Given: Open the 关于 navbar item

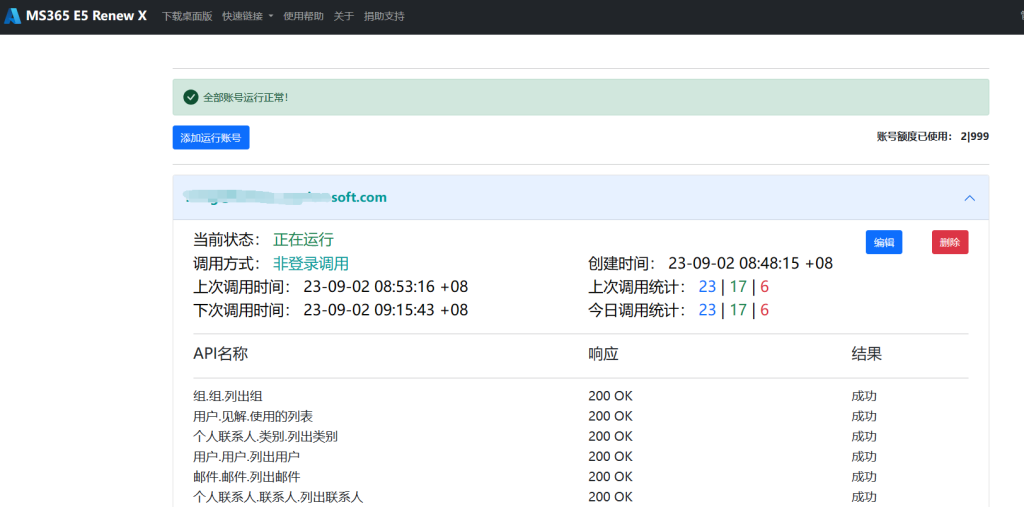Looking at the screenshot, I should coord(344,16).
